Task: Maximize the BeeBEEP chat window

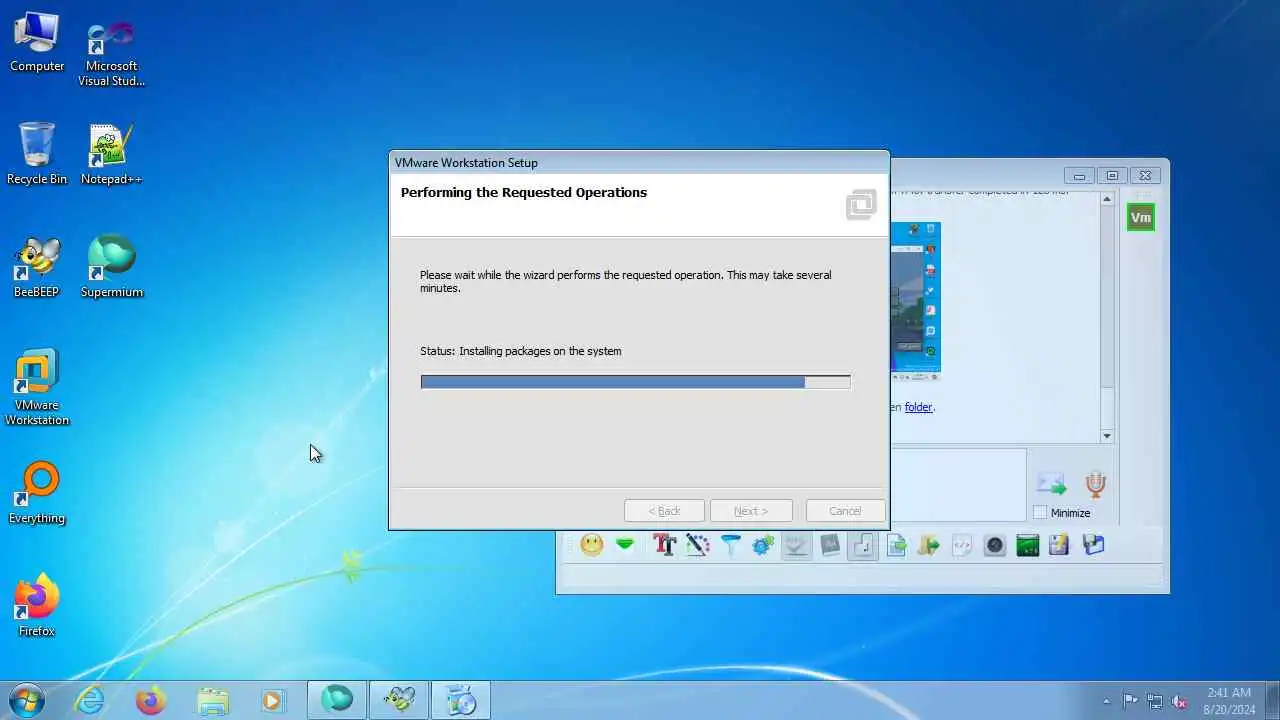Action: 1112,175
